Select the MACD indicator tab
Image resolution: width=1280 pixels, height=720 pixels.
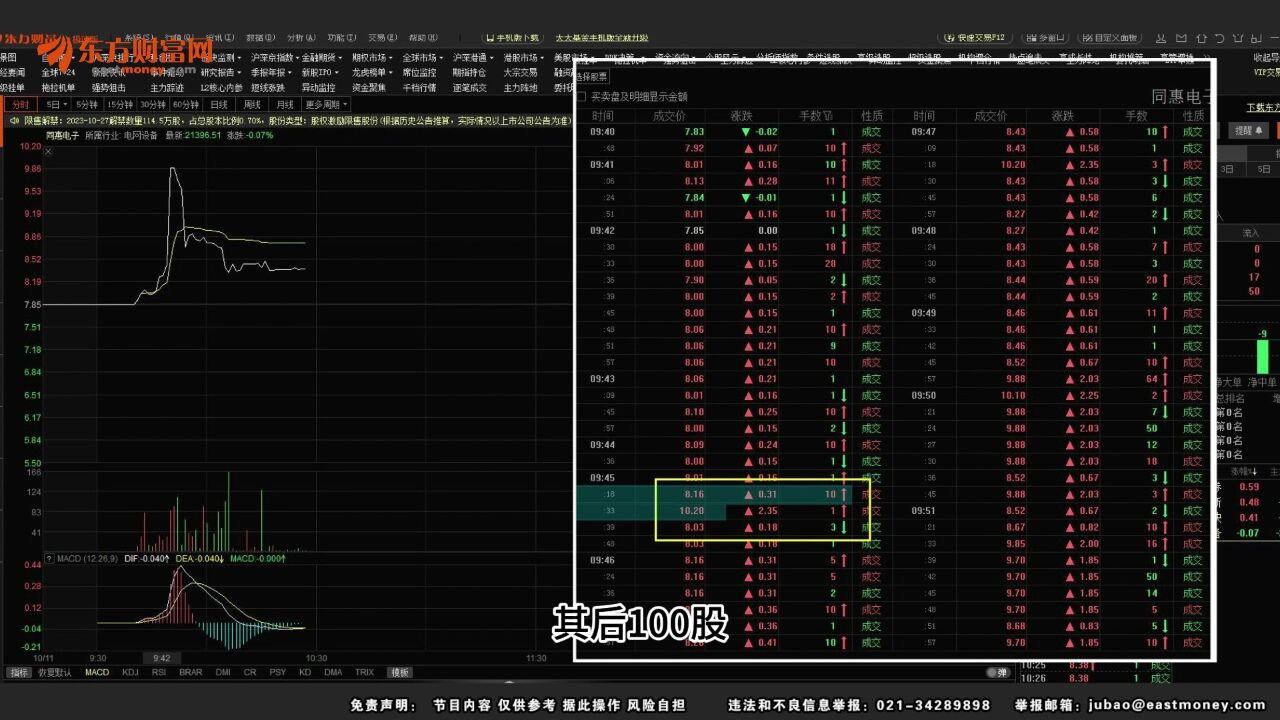[x=97, y=672]
